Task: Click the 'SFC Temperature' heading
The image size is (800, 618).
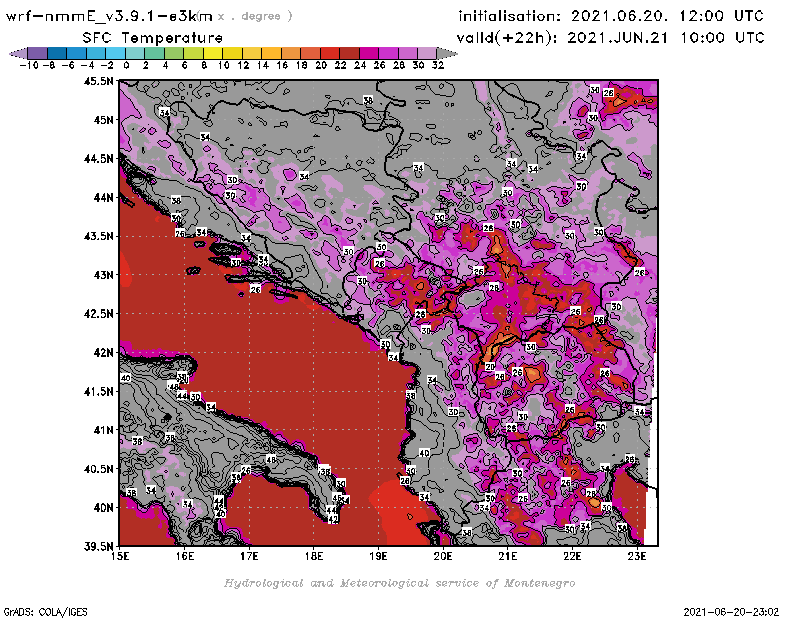Action: 153,38
